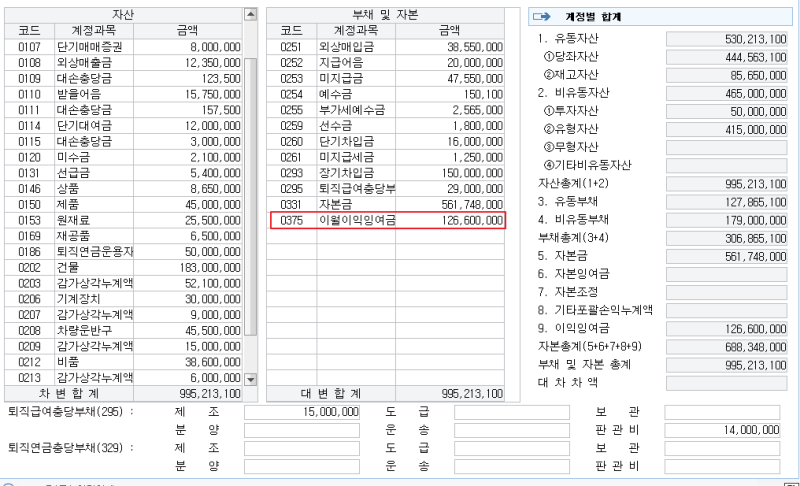Viewport: 800px width, 486px height.
Task: Click the 부채총계(3+4) value 306,865,100
Action: click(727, 238)
